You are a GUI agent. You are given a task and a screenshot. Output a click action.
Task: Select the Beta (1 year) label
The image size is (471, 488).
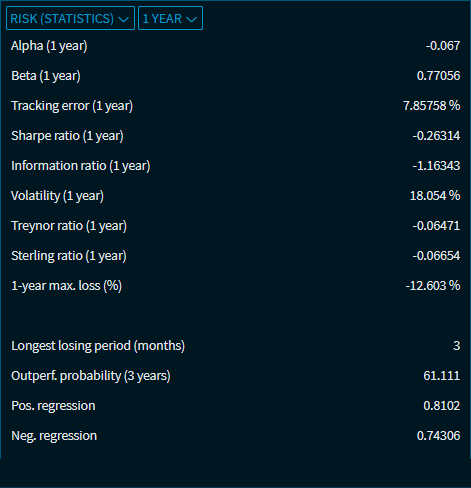click(x=46, y=76)
